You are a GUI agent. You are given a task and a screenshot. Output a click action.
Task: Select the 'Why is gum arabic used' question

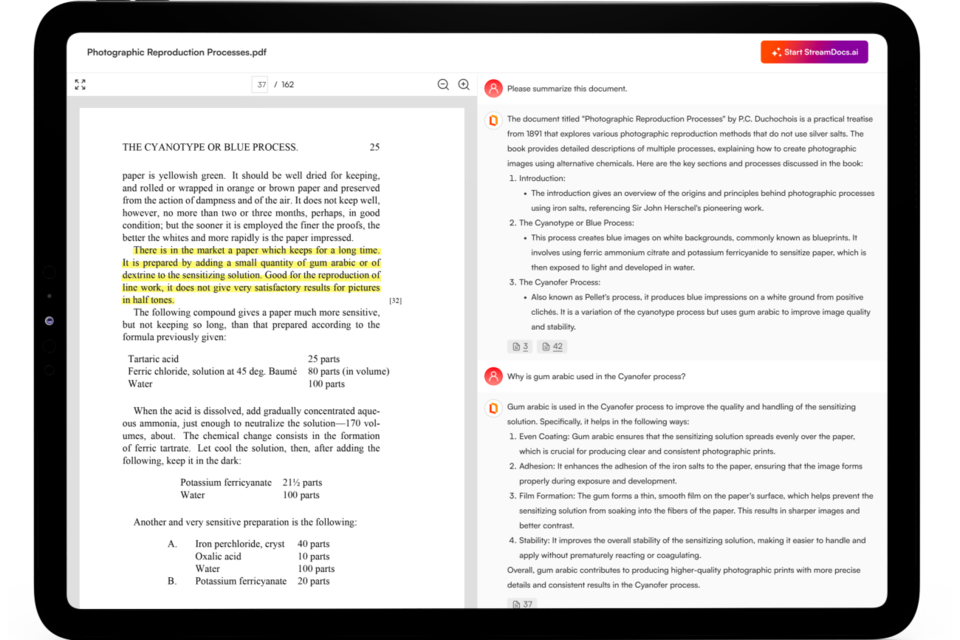click(x=596, y=377)
